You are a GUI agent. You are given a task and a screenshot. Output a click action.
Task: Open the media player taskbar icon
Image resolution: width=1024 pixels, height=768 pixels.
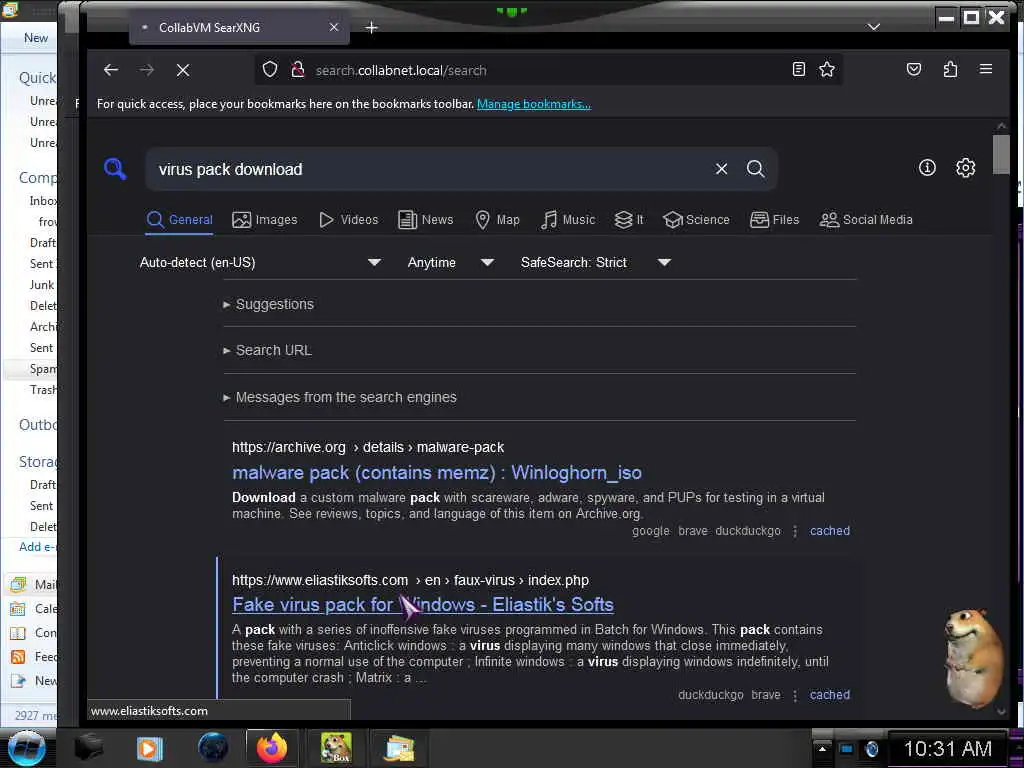[150, 748]
